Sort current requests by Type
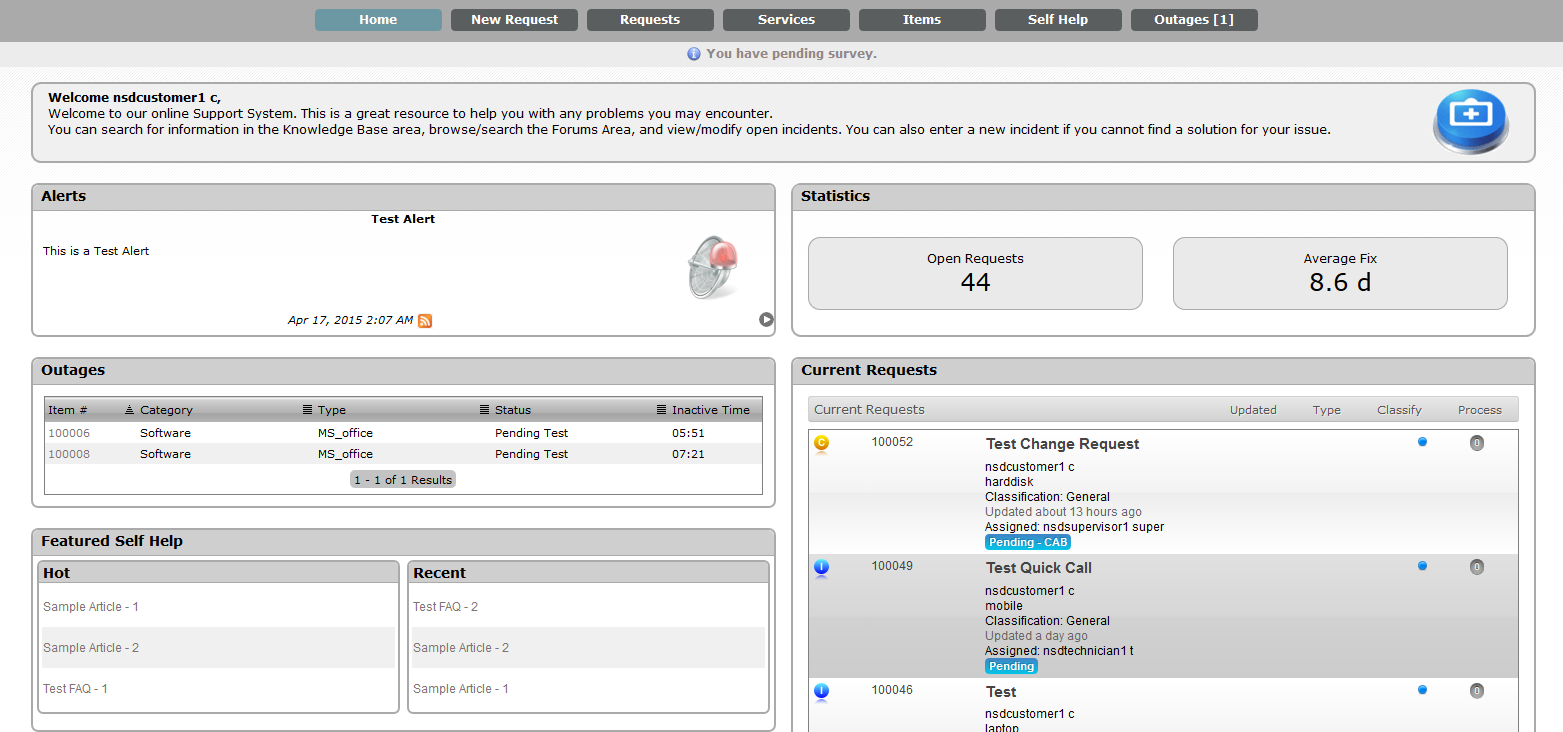The height and width of the screenshot is (732, 1563). [1327, 410]
